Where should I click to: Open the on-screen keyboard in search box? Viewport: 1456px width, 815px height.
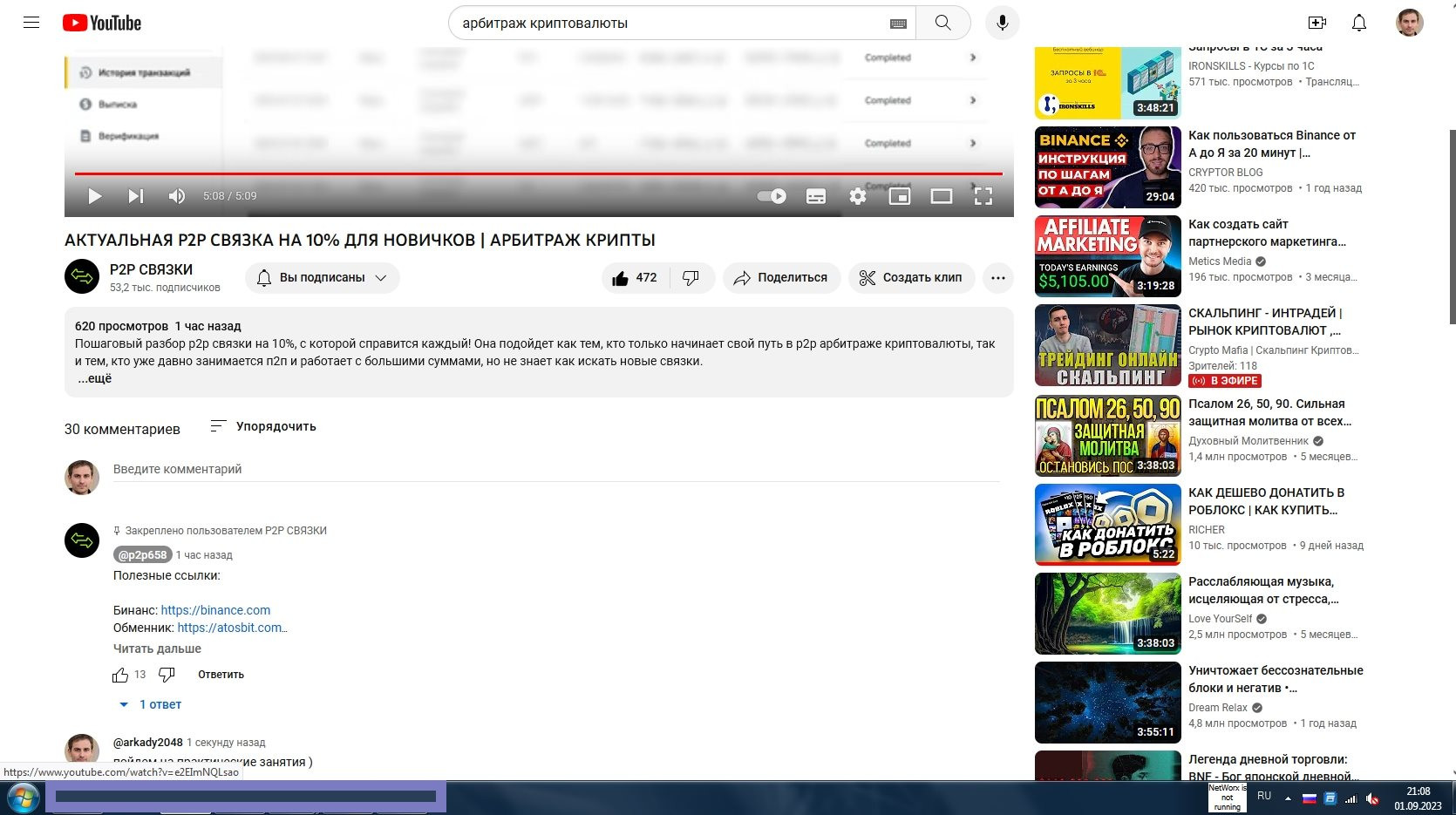pyautogui.click(x=898, y=24)
